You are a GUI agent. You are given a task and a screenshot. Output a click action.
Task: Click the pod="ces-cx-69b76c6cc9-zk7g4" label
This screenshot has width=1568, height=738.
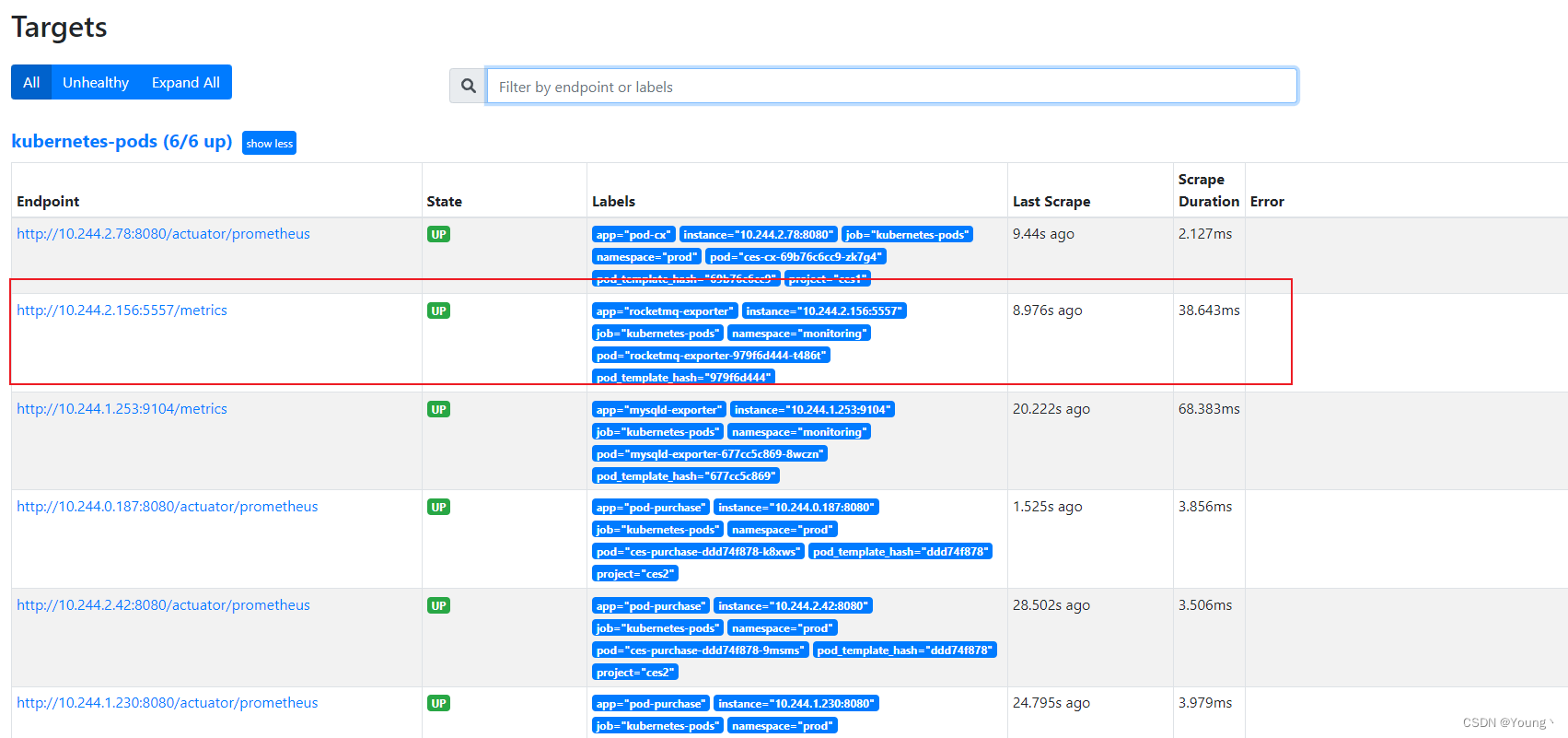(x=796, y=257)
